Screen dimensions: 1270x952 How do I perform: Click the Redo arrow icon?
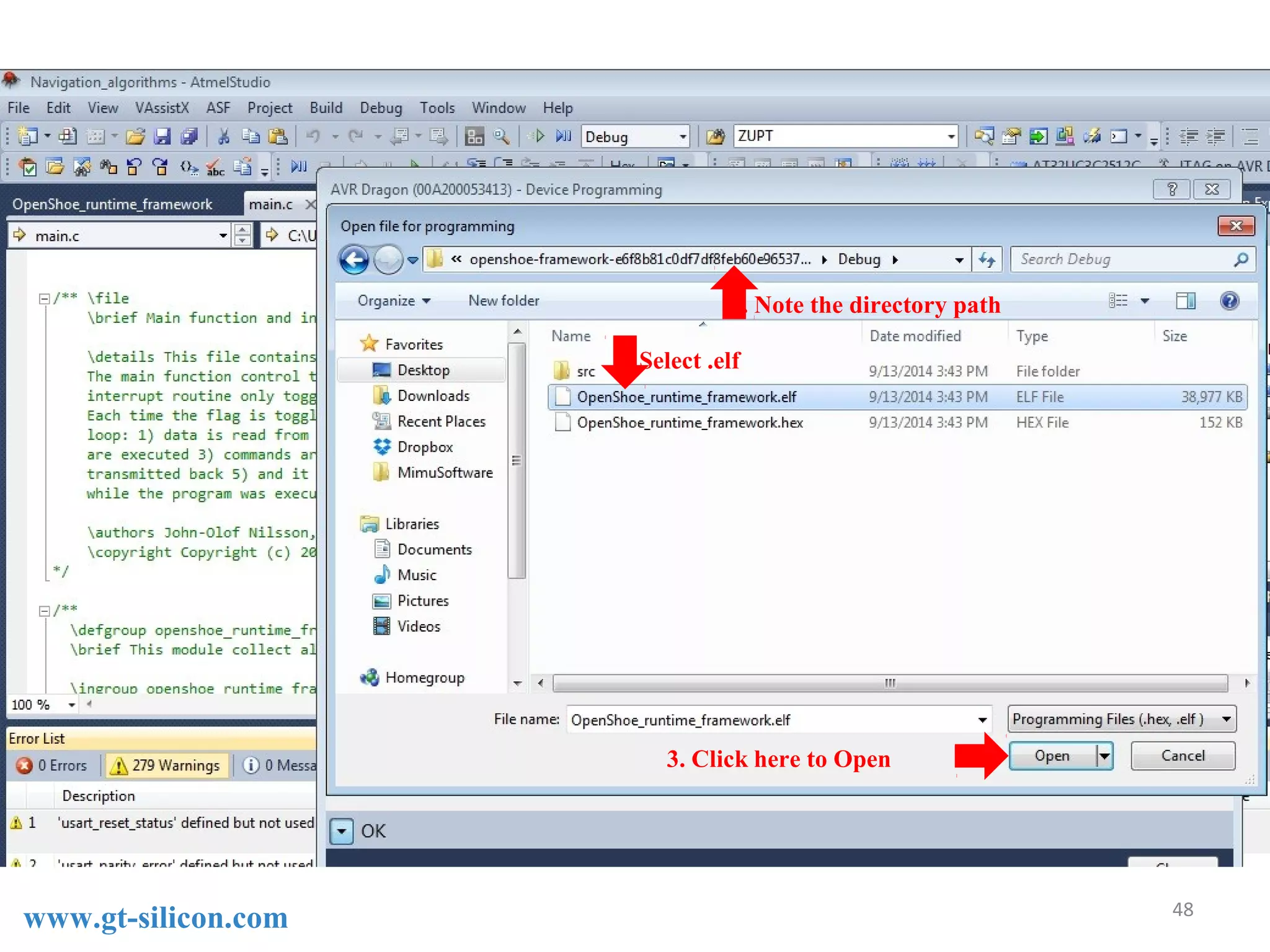click(x=355, y=136)
